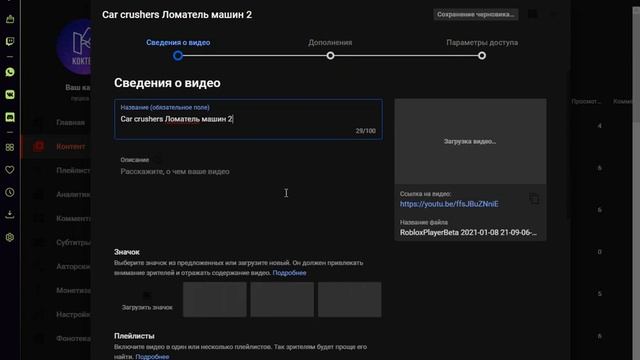Image resolution: width=640 pixels, height=360 pixels.
Task: Click the Просмотры column header behind the dialog
Action: [586, 101]
